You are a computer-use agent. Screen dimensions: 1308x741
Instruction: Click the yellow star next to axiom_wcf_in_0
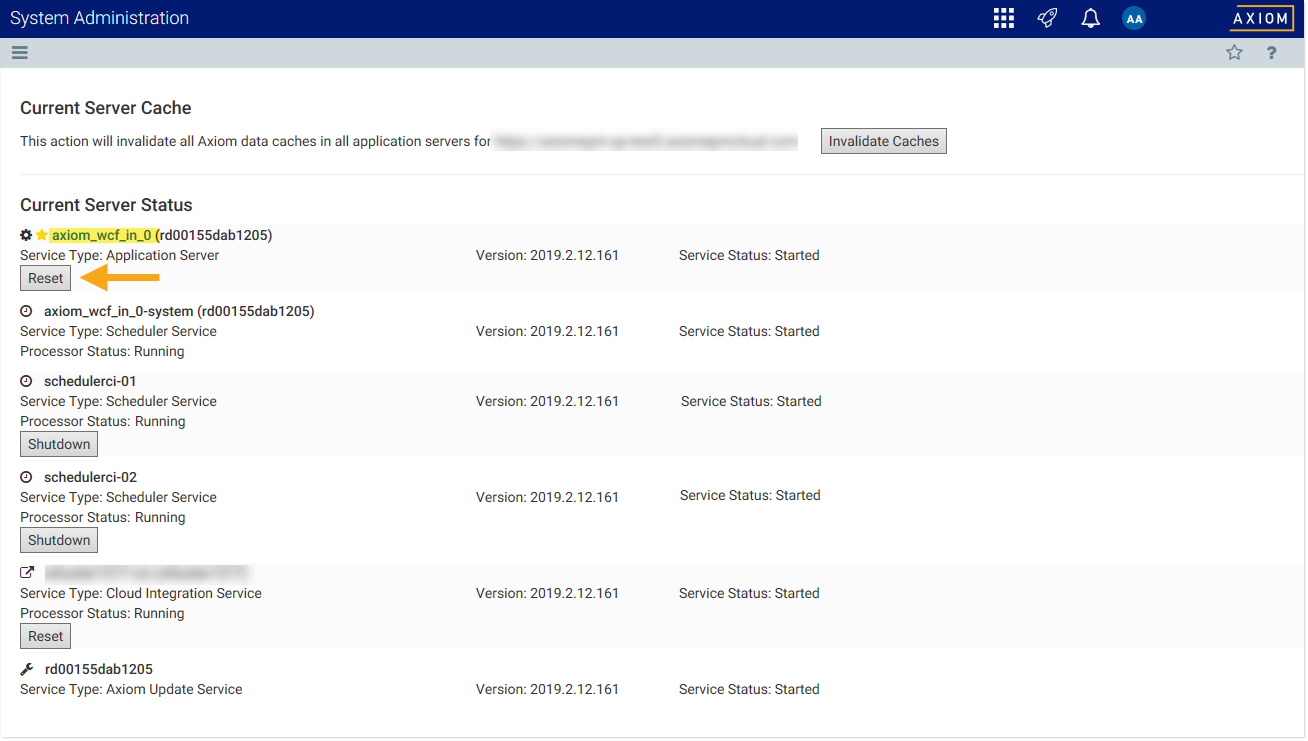[x=42, y=235]
